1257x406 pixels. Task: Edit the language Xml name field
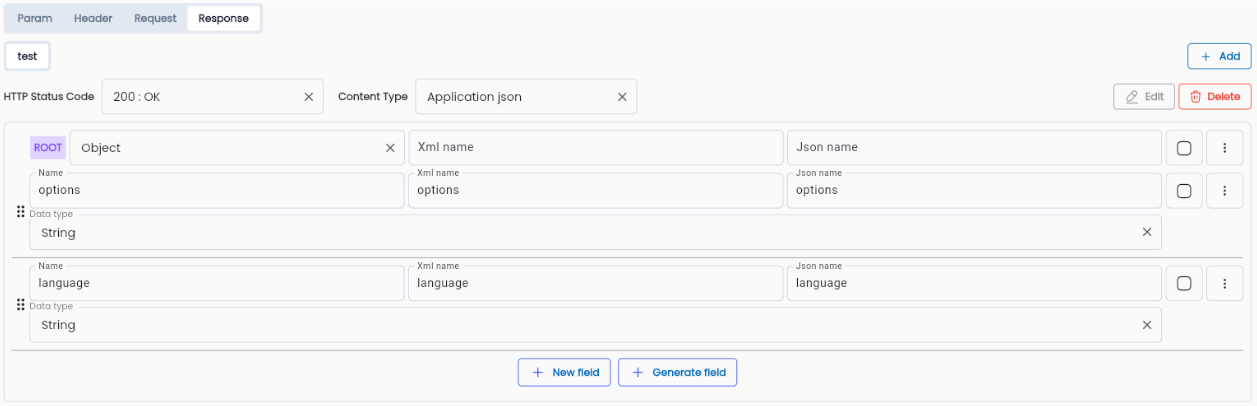pyautogui.click(x=596, y=283)
